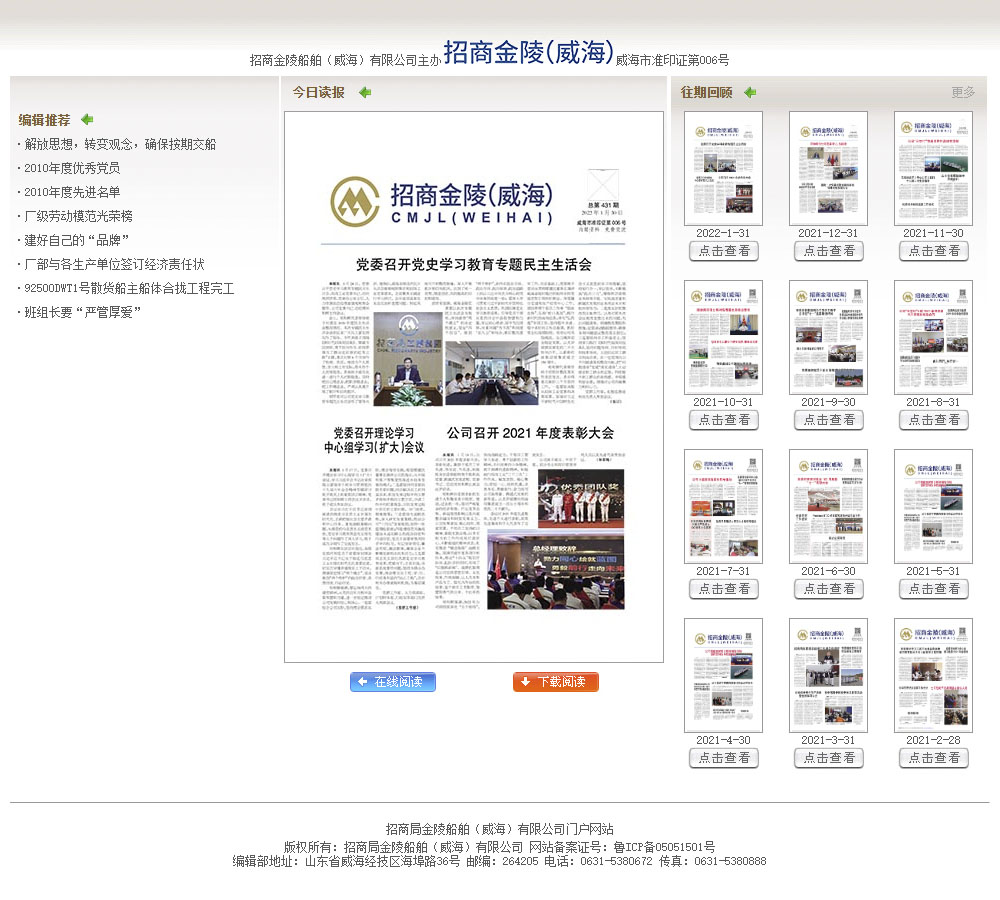Open article 建好自己的“品牌”
The image size is (1000, 900).
(x=77, y=240)
